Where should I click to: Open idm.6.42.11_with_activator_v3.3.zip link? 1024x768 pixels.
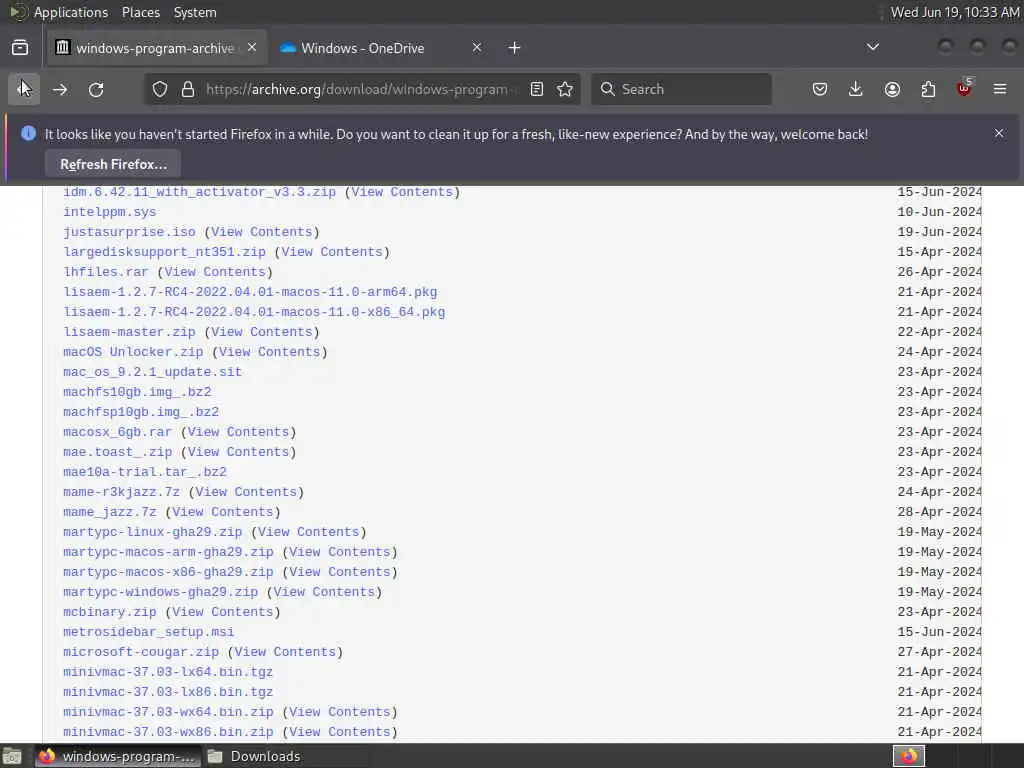pos(199,192)
